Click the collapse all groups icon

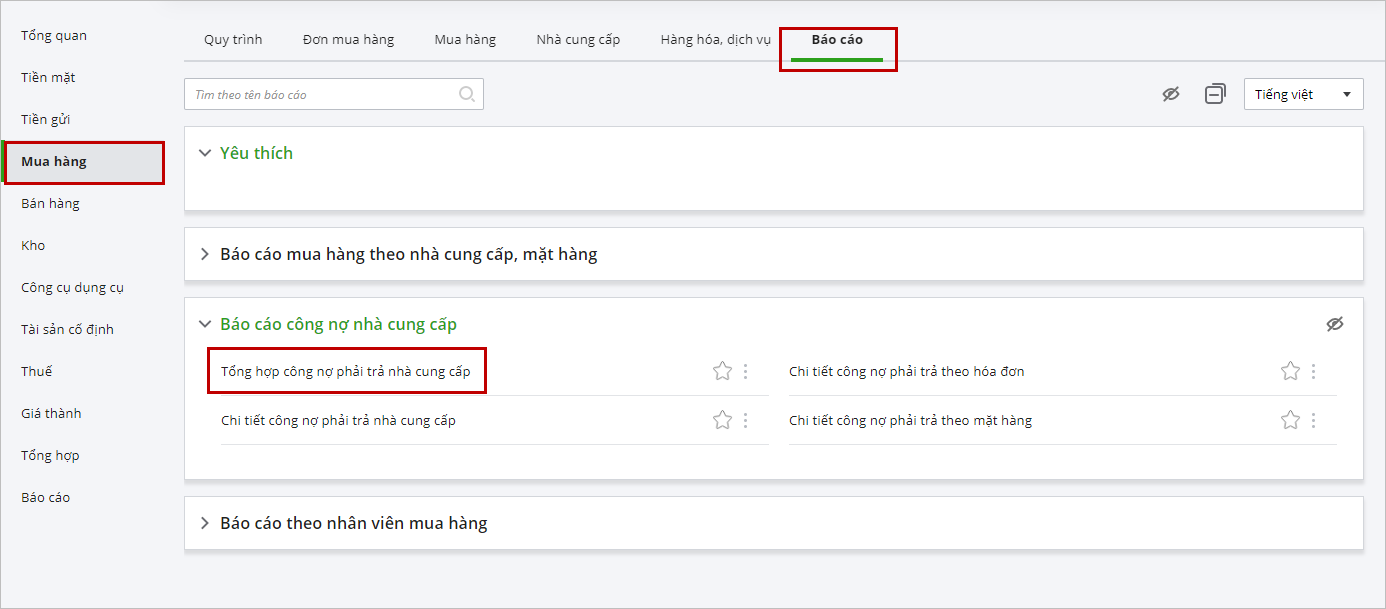point(1215,94)
